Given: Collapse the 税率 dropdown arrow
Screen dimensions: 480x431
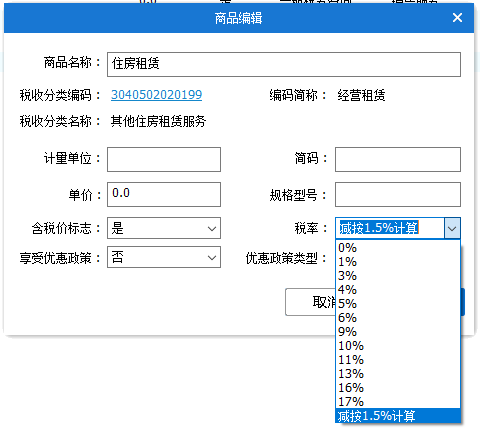Looking at the screenshot, I should click(x=452, y=228).
